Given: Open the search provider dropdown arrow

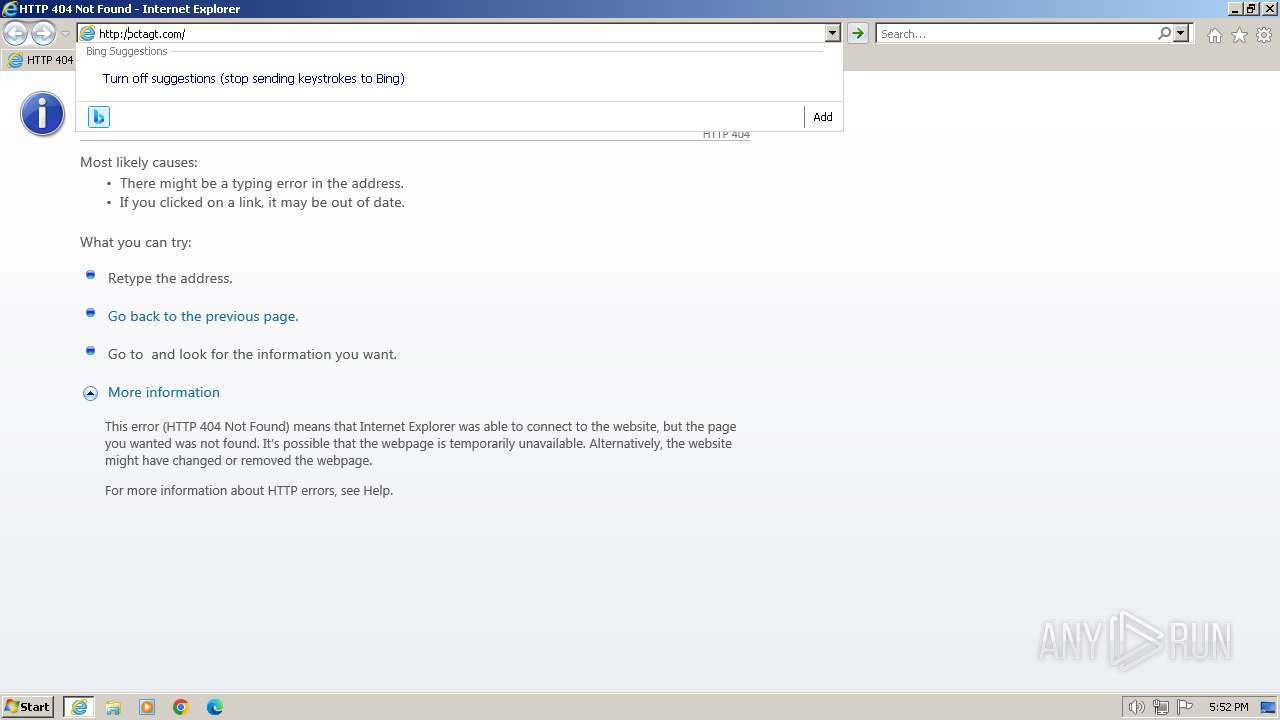Looking at the screenshot, I should coord(1181,34).
